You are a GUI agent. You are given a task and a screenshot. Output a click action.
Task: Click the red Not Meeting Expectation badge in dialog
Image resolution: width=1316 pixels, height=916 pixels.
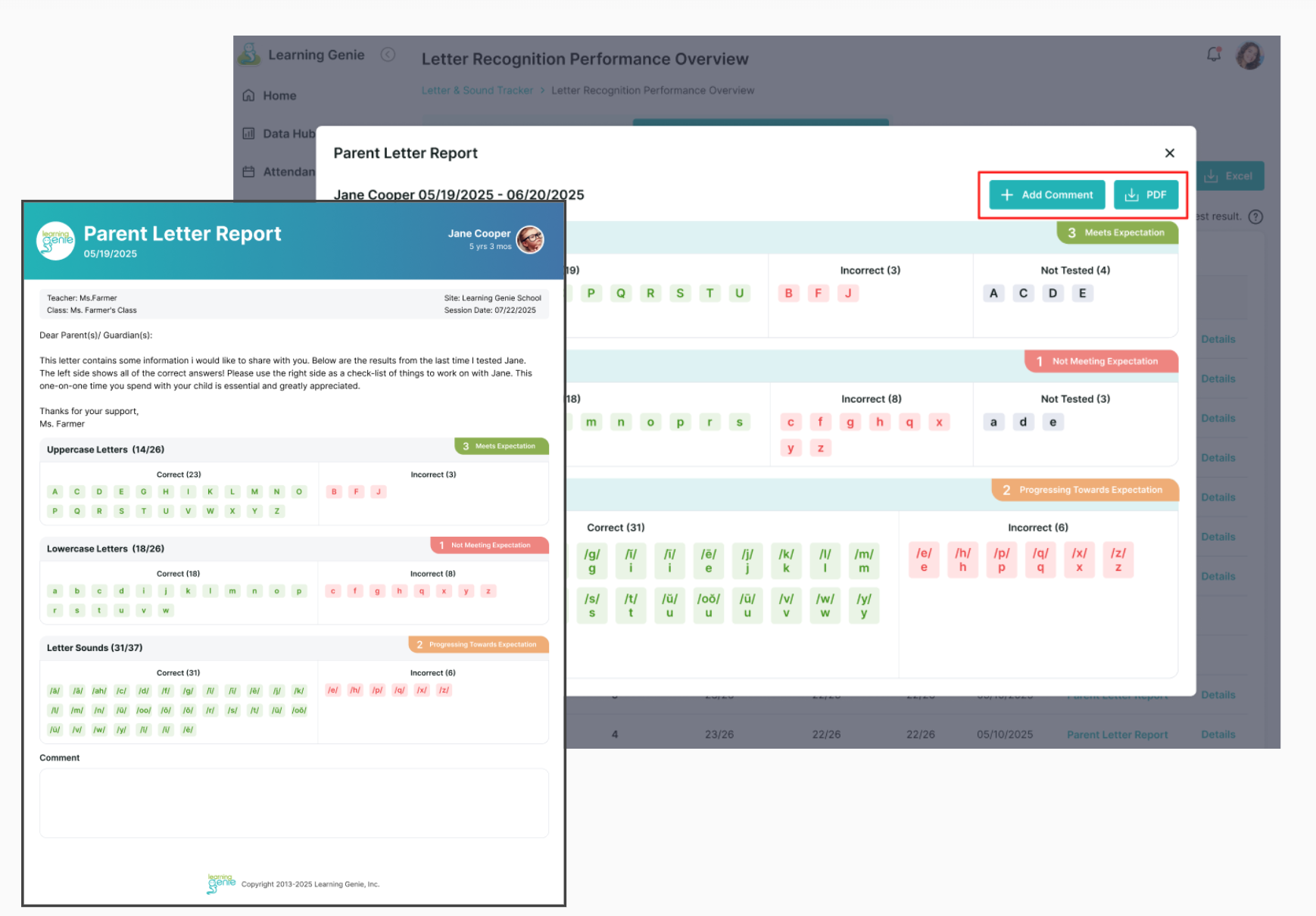tap(1101, 361)
